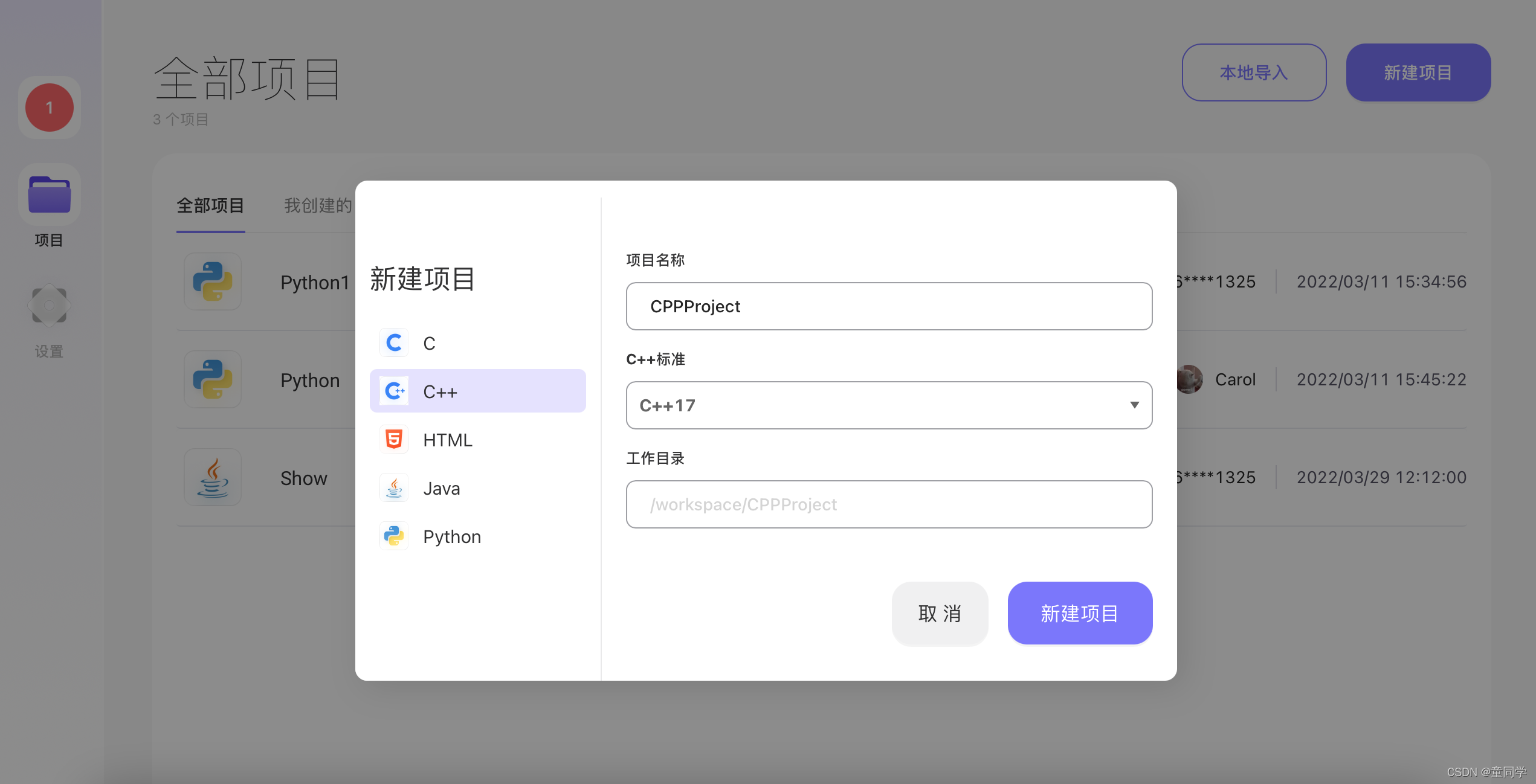Select the Java project type icon
Image resolution: width=1536 pixels, height=784 pixels.
point(394,488)
